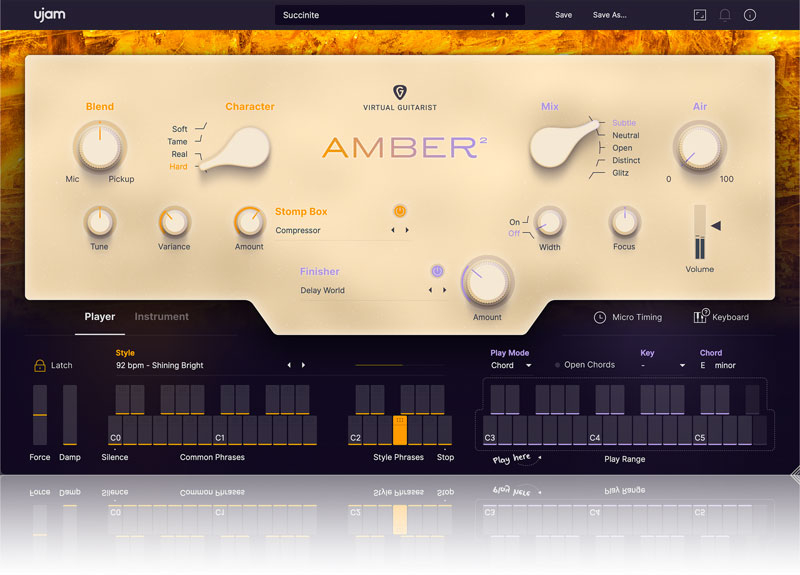Disable the Finisher power button
This screenshot has height=575, width=800.
(437, 271)
